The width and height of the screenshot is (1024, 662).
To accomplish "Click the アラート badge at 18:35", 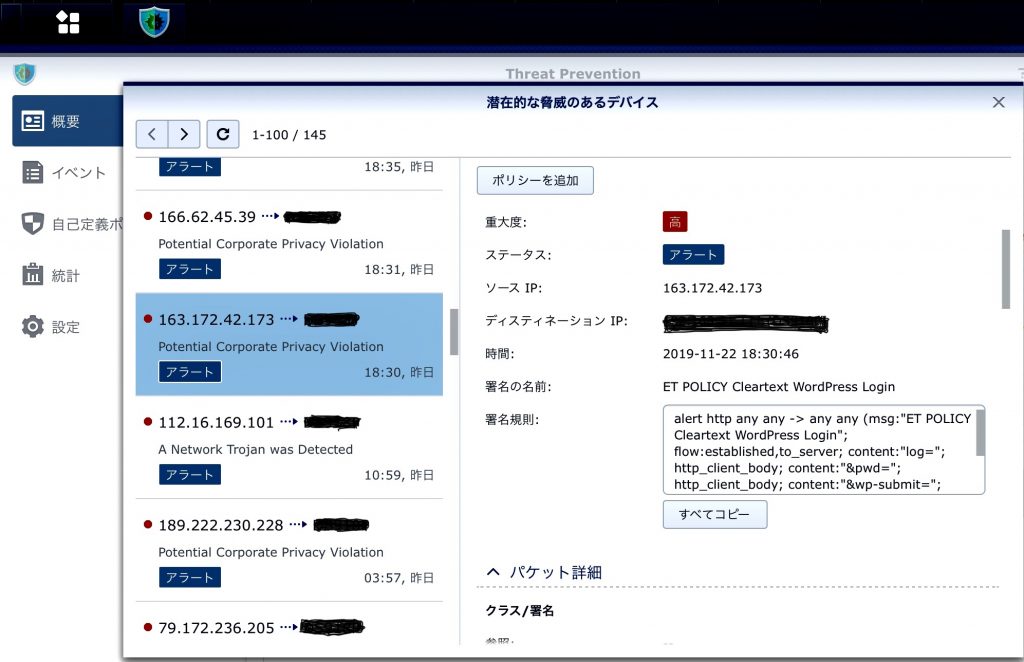I will [x=189, y=166].
